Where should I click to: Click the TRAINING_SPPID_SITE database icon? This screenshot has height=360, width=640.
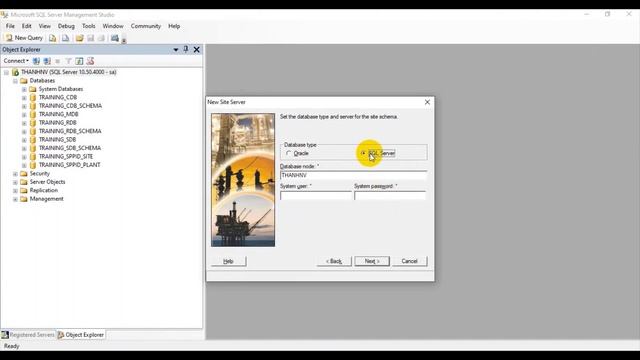pyautogui.click(x=33, y=157)
